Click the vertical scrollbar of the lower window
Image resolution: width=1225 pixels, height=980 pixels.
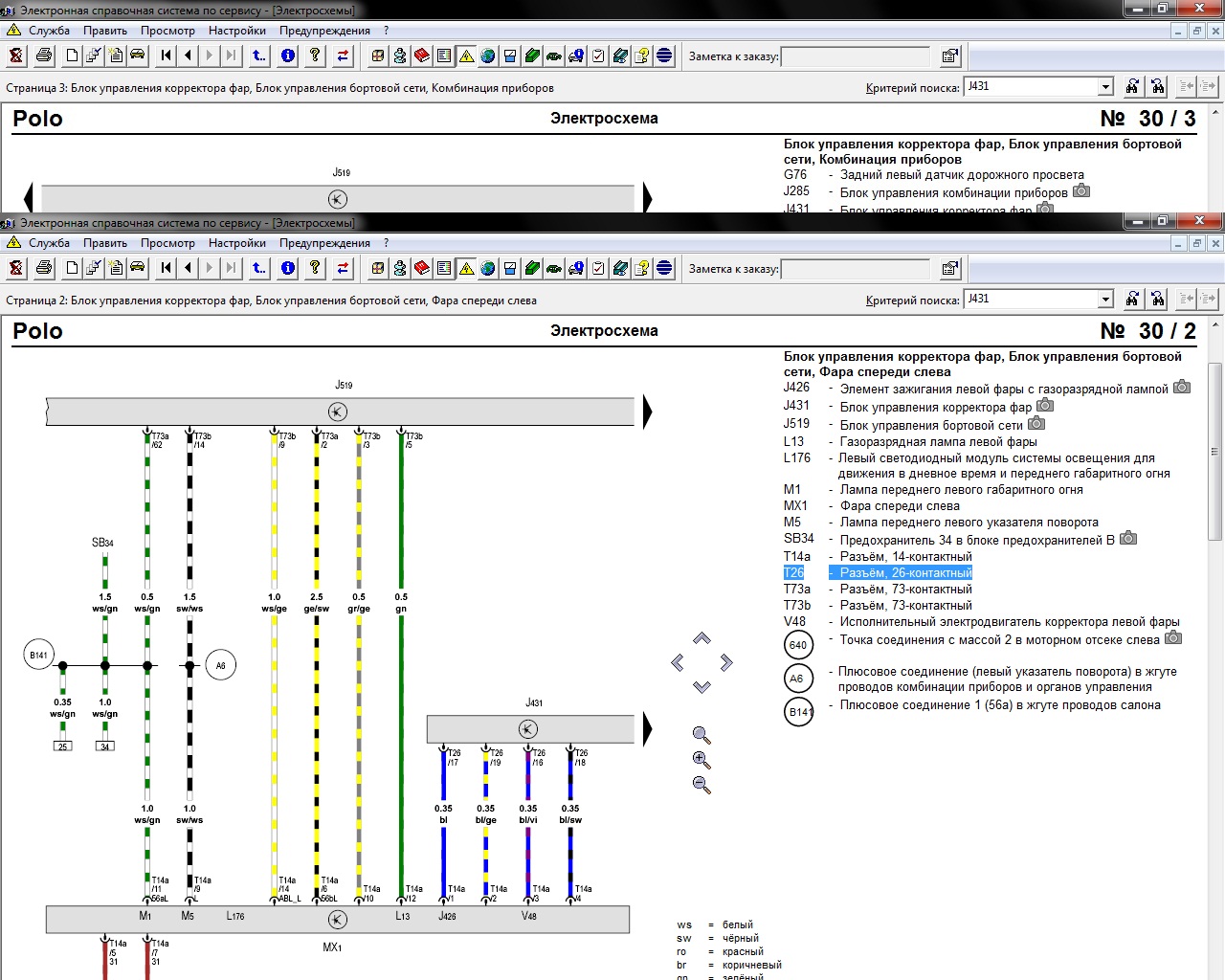click(x=1215, y=450)
